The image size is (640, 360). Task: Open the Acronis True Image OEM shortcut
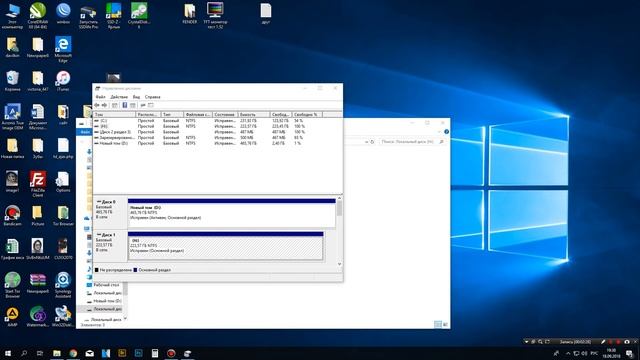point(12,116)
